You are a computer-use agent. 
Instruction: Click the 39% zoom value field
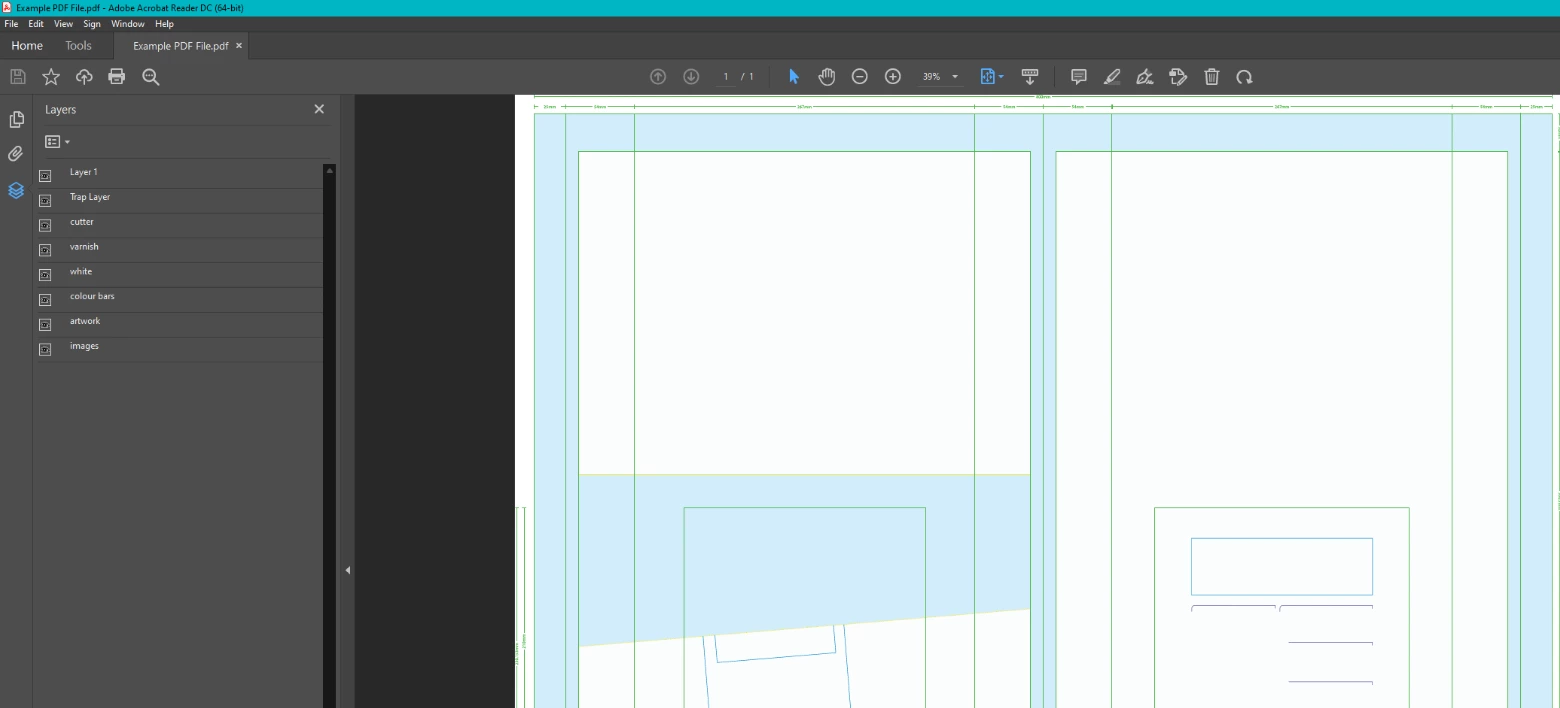[x=932, y=77]
